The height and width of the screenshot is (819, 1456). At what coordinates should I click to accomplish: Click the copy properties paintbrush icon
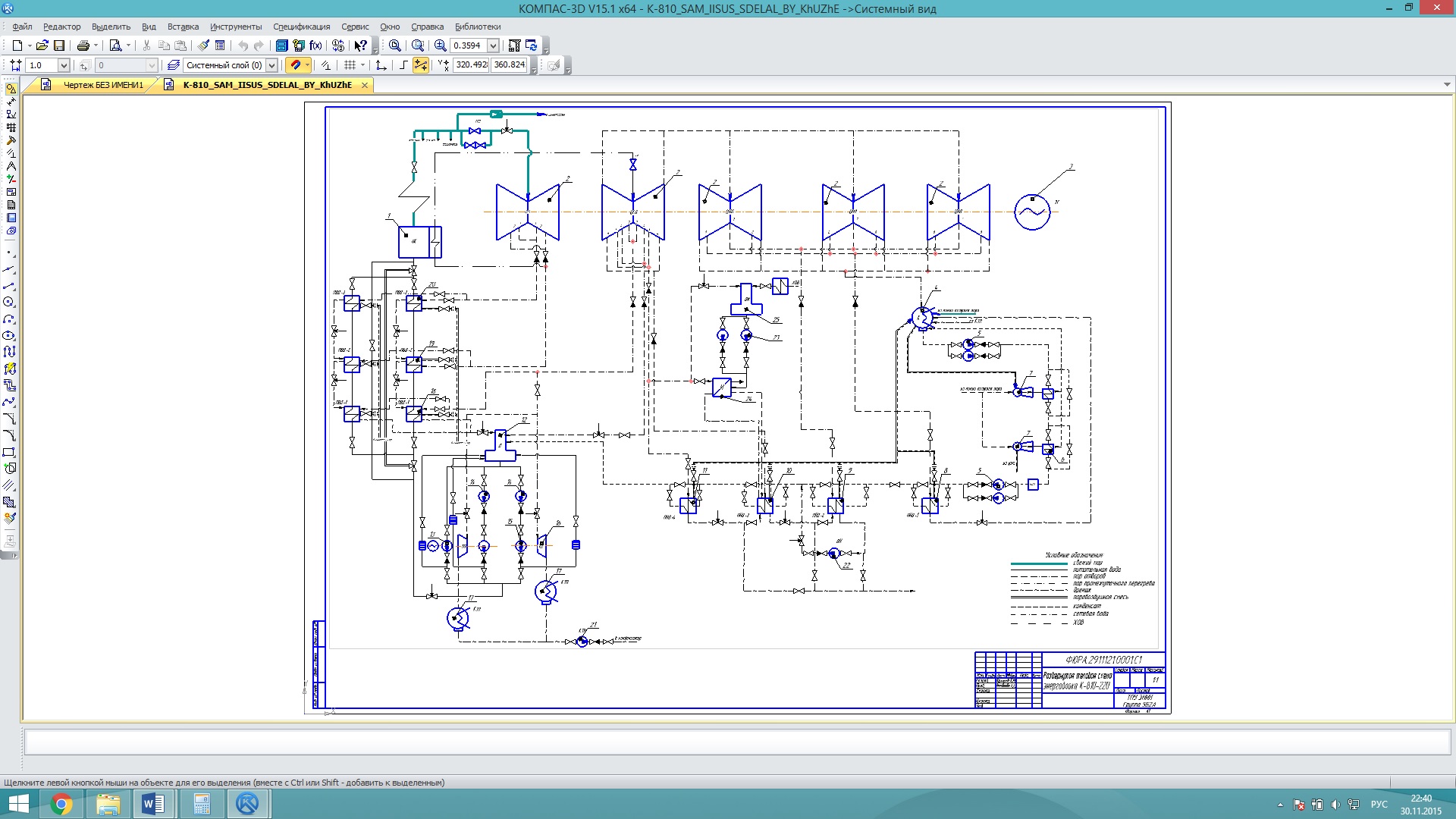[x=204, y=45]
